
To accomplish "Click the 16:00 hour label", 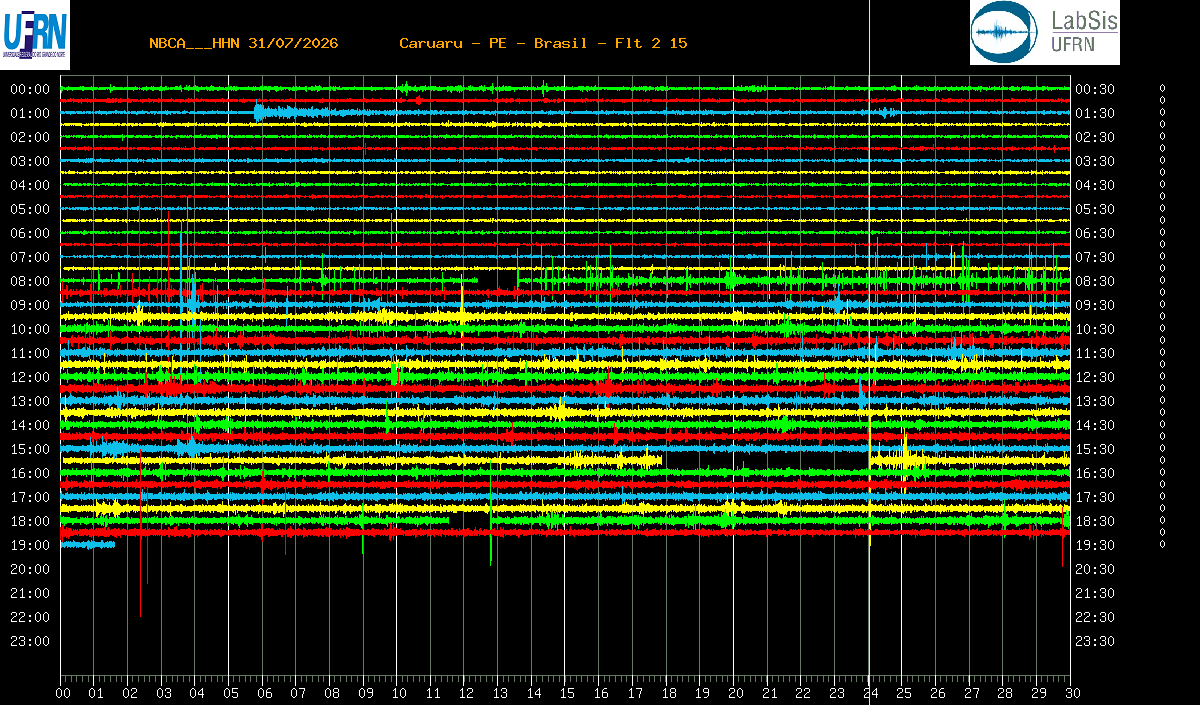I will point(30,473).
